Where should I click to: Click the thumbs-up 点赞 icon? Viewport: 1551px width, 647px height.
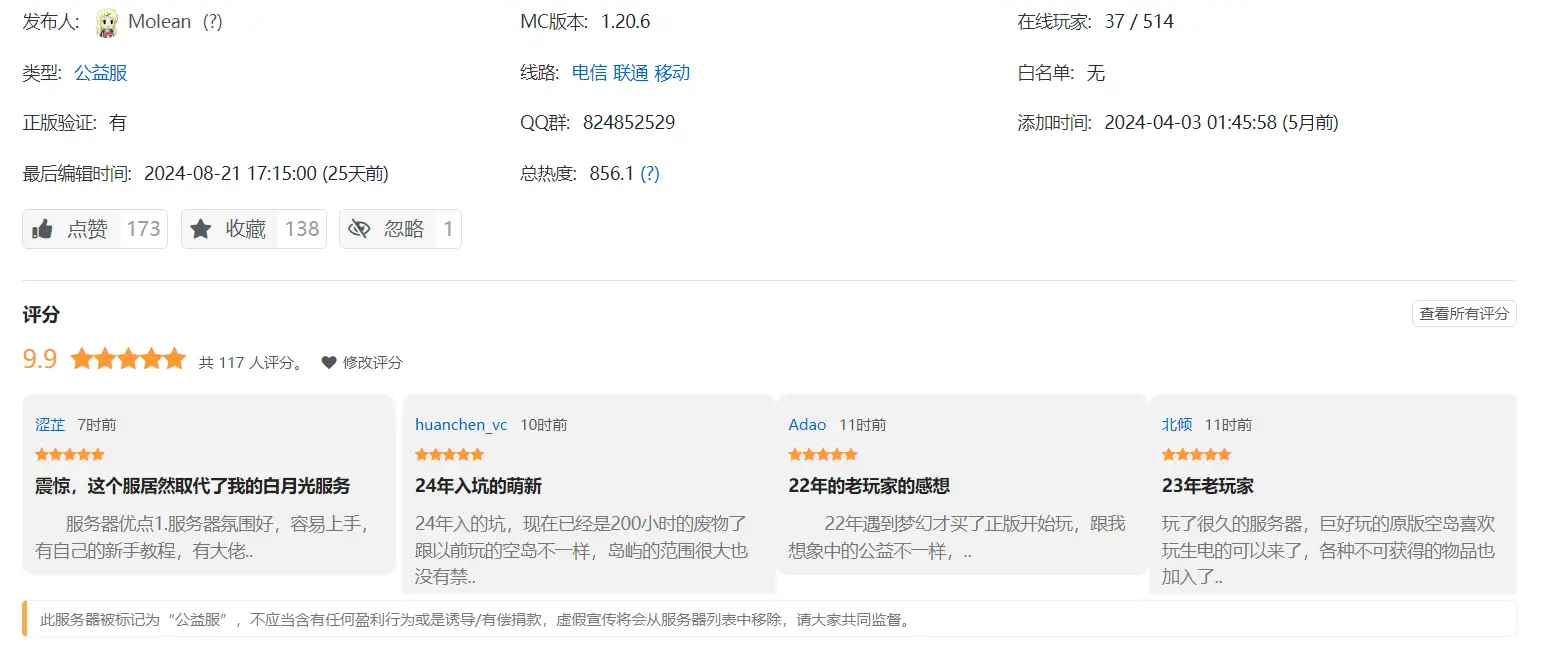42,229
